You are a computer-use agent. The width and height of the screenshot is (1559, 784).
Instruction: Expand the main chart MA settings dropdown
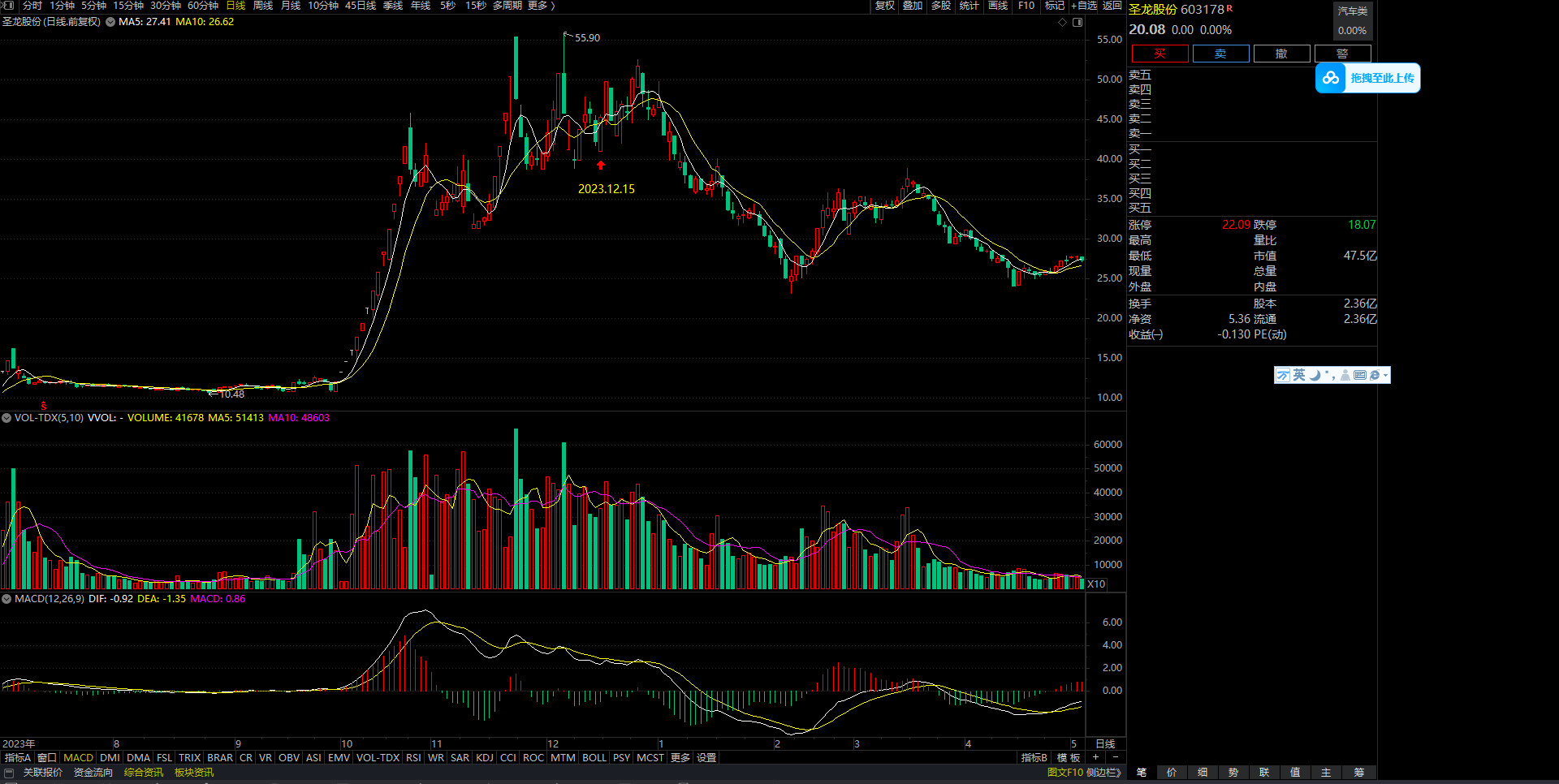click(x=110, y=22)
